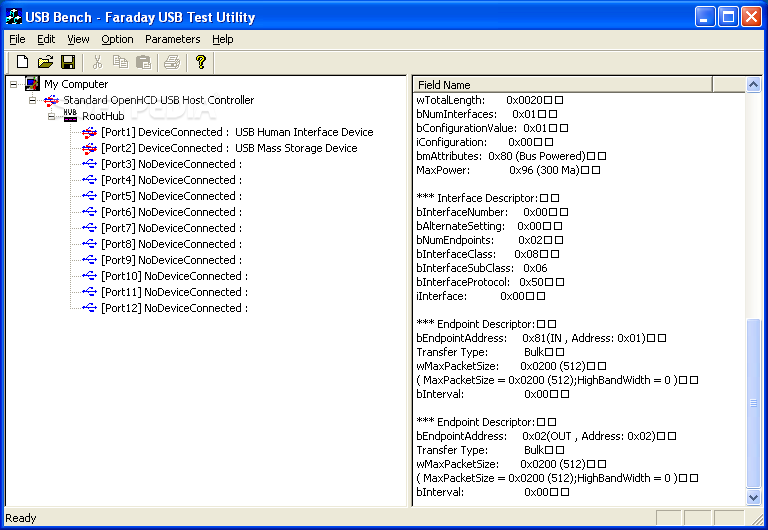Click the blue USB icon for Port11

90,292
